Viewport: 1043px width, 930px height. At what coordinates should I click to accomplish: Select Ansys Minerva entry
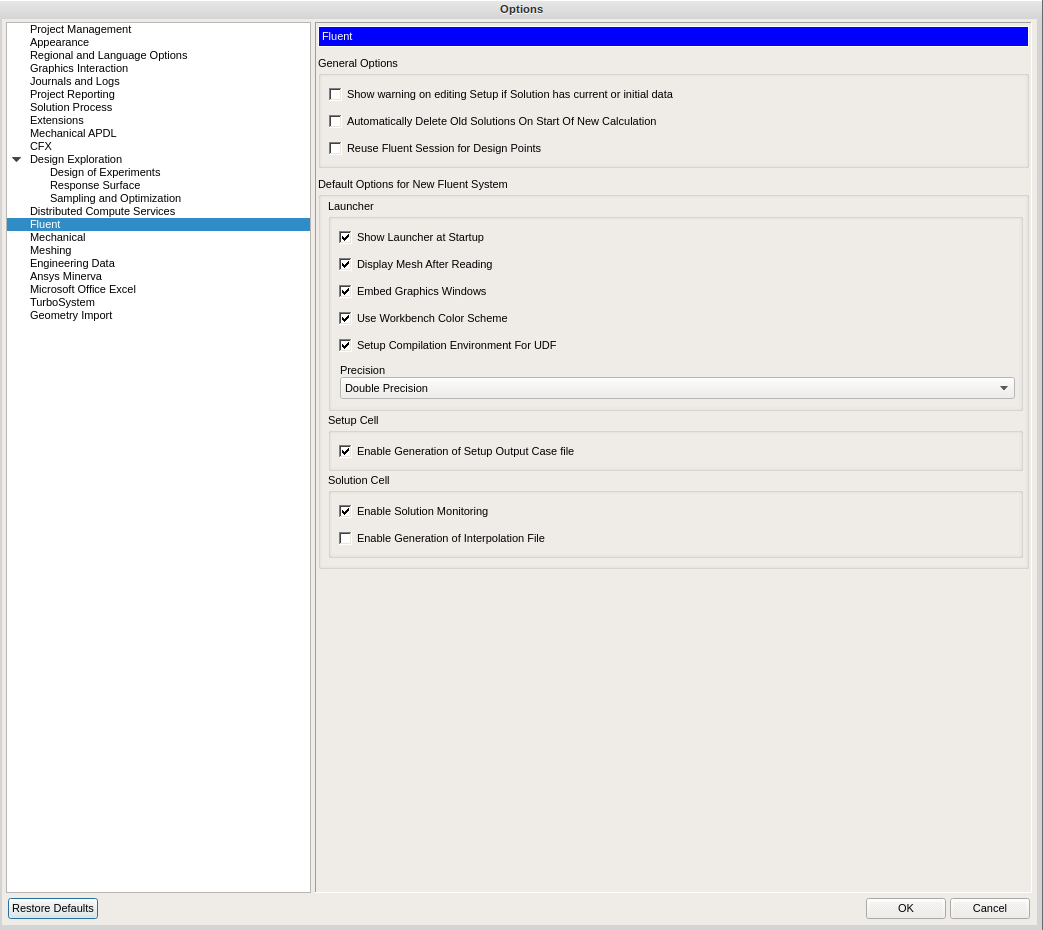point(66,276)
